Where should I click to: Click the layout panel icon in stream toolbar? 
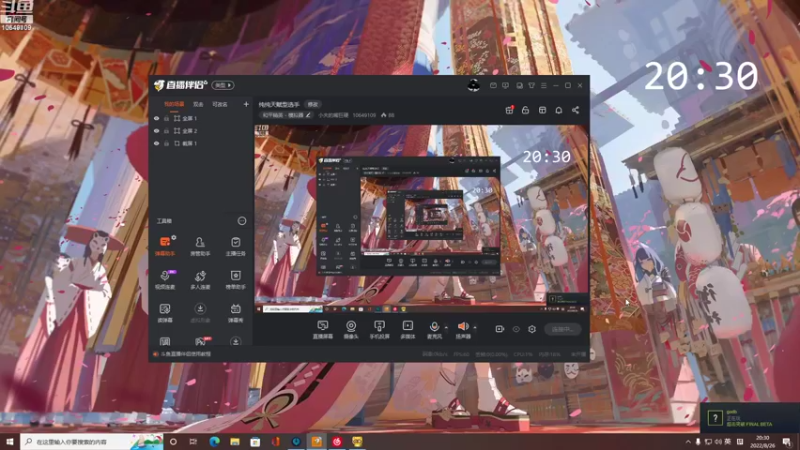point(542,110)
